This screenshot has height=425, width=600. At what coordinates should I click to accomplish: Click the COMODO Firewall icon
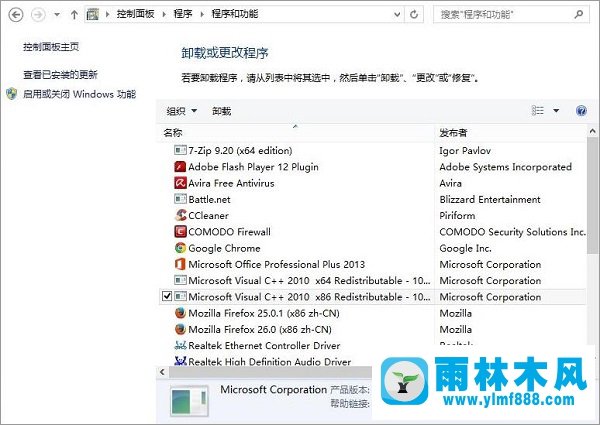(x=180, y=231)
